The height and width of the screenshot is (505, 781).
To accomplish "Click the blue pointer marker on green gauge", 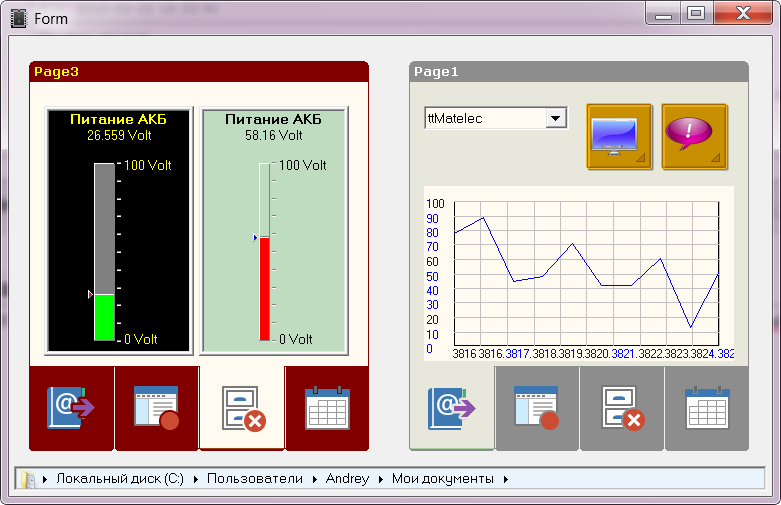I will [255, 238].
